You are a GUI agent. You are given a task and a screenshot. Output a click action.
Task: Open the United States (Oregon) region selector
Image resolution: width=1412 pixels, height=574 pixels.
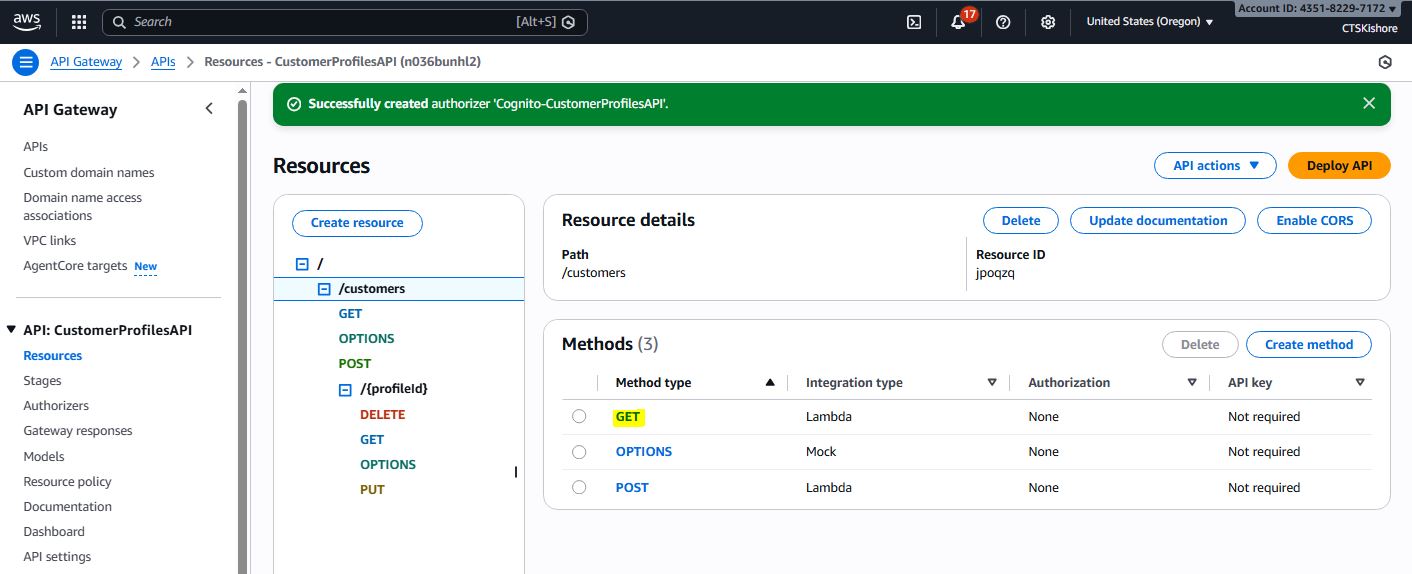pyautogui.click(x=1149, y=22)
